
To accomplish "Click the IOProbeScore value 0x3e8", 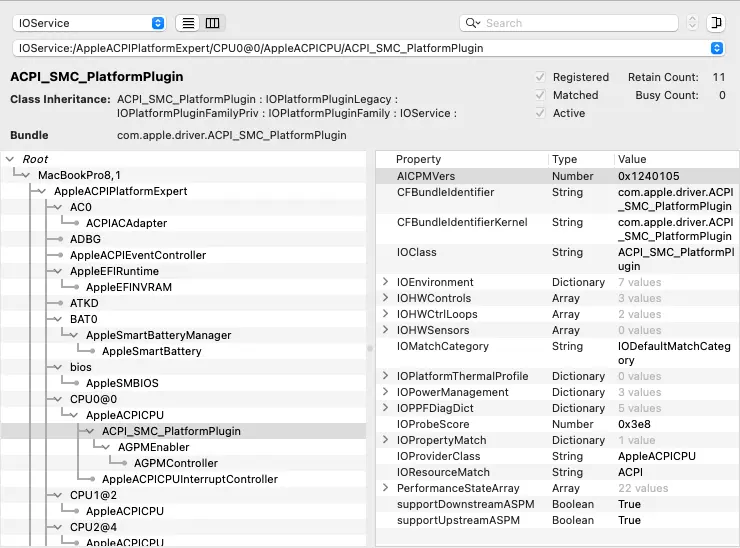I will tap(634, 424).
